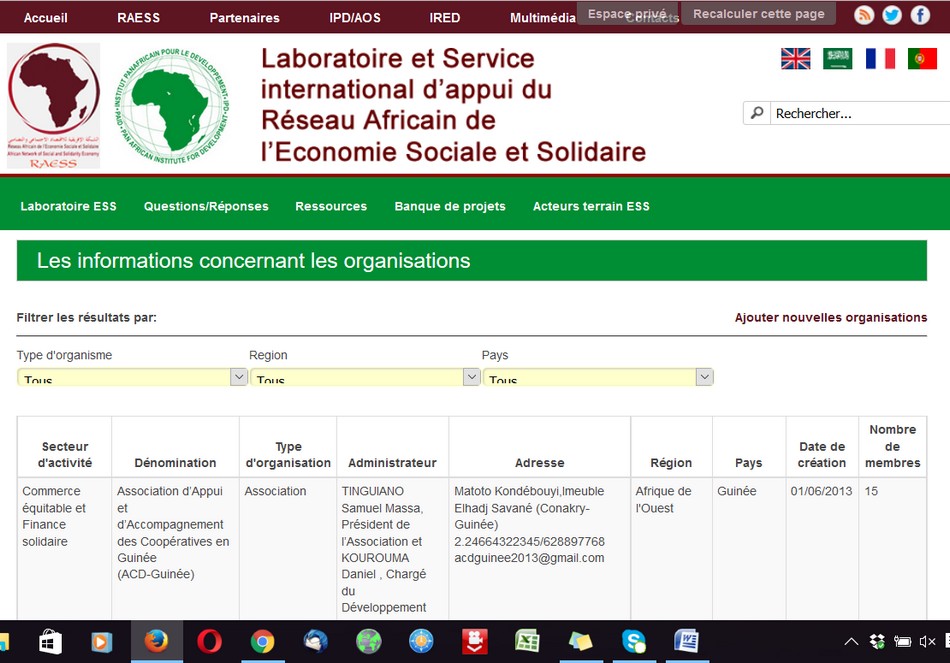Select the French flag language
Screen dimensions: 950x663
pos(880,59)
